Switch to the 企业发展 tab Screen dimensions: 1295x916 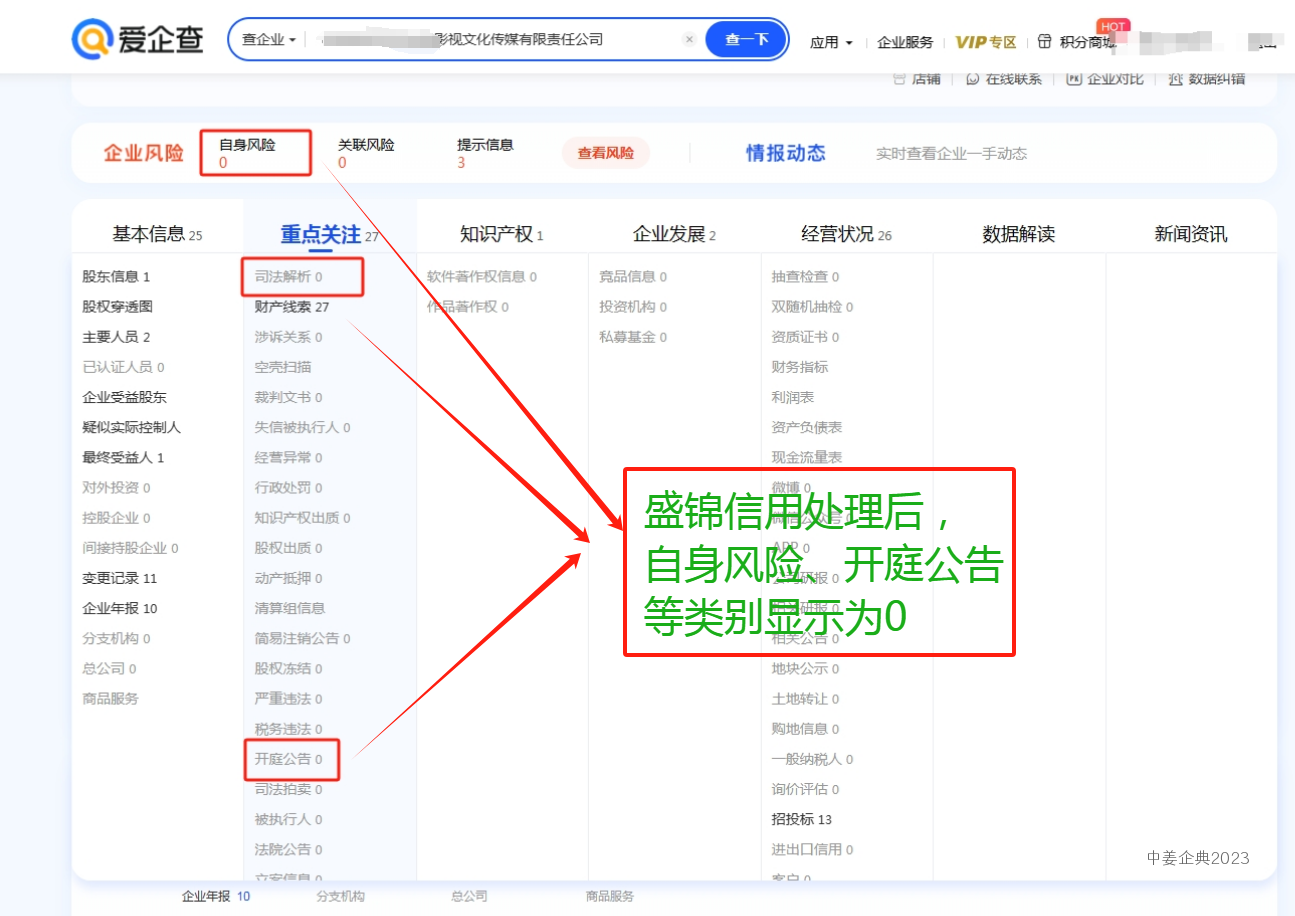point(674,235)
